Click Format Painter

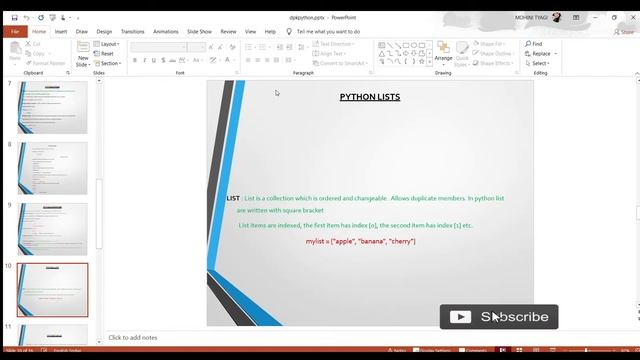click(x=45, y=63)
